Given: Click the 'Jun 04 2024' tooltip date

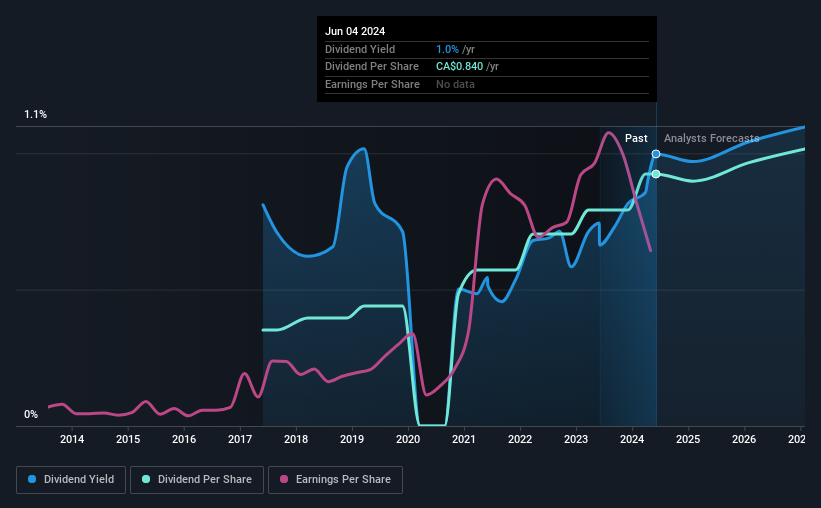Looking at the screenshot, I should 355,31.
